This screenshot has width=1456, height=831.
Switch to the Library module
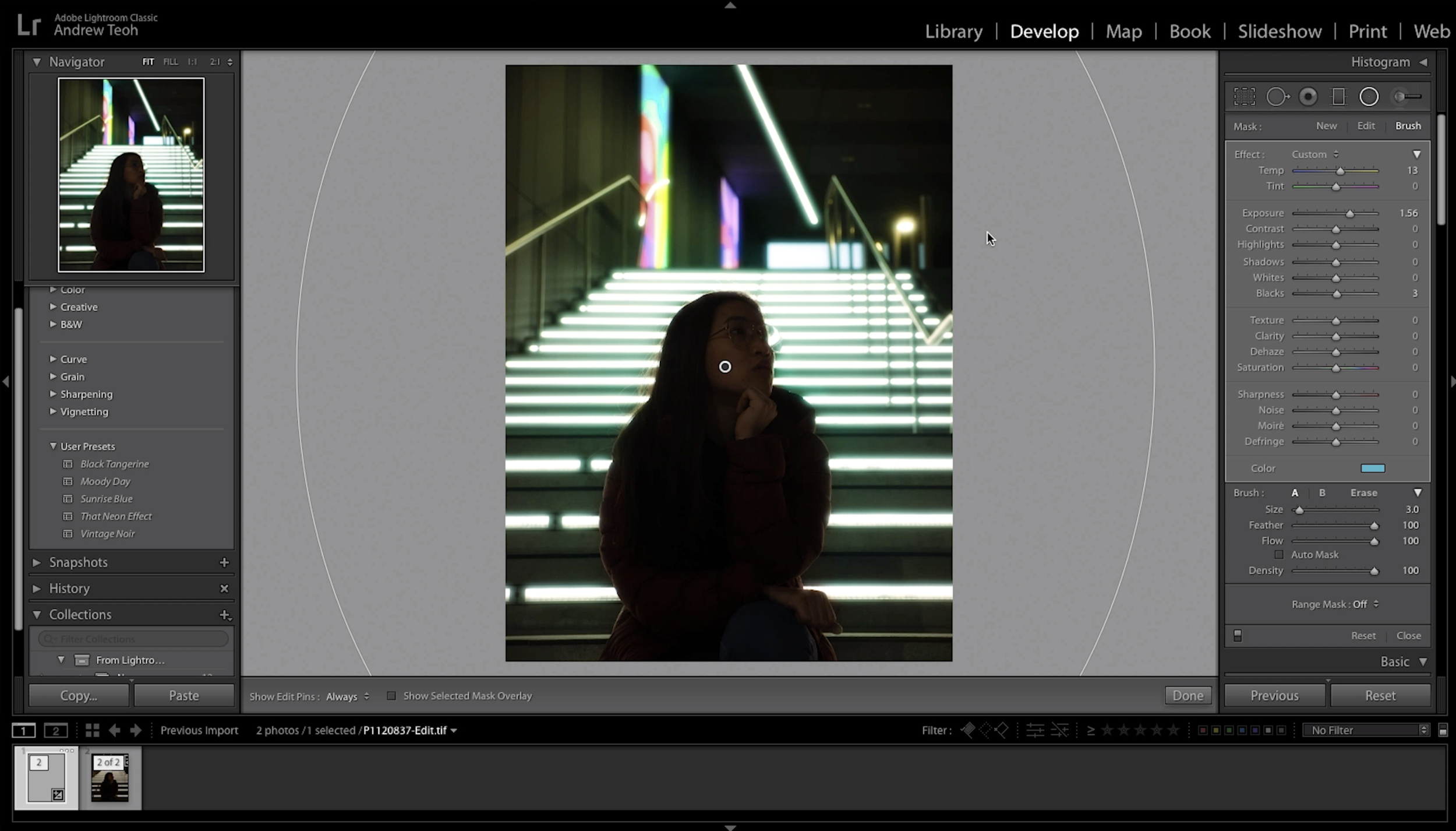953,31
